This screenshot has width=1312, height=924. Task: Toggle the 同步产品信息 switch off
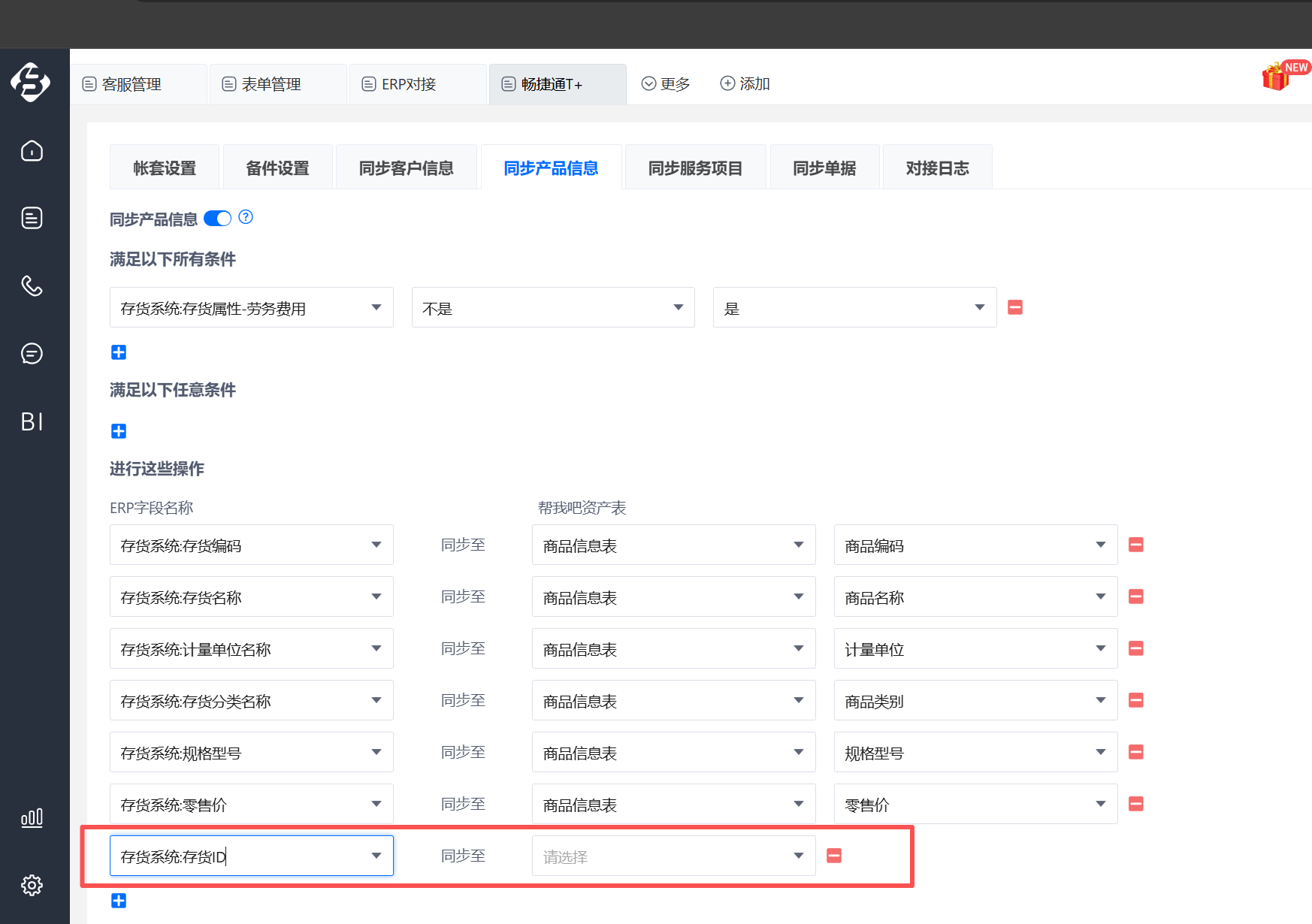click(218, 219)
